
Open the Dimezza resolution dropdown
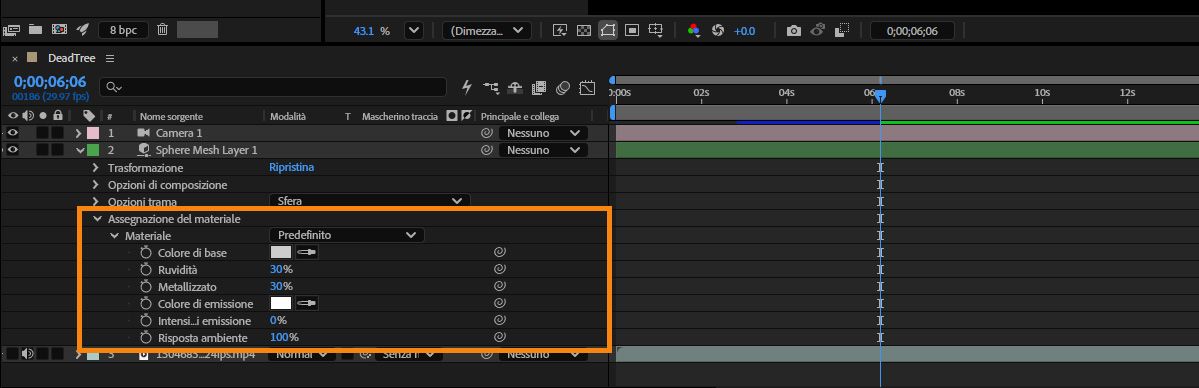486,31
